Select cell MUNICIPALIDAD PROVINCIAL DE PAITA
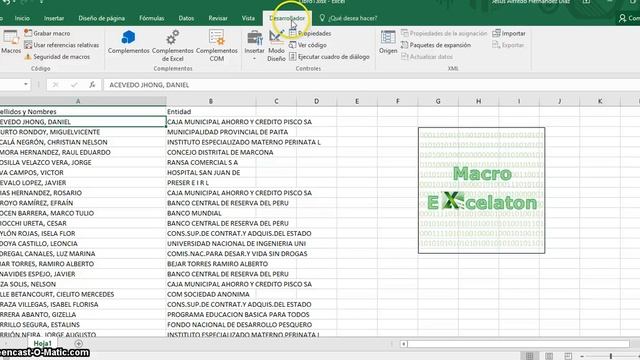640x360 pixels. pos(211,132)
